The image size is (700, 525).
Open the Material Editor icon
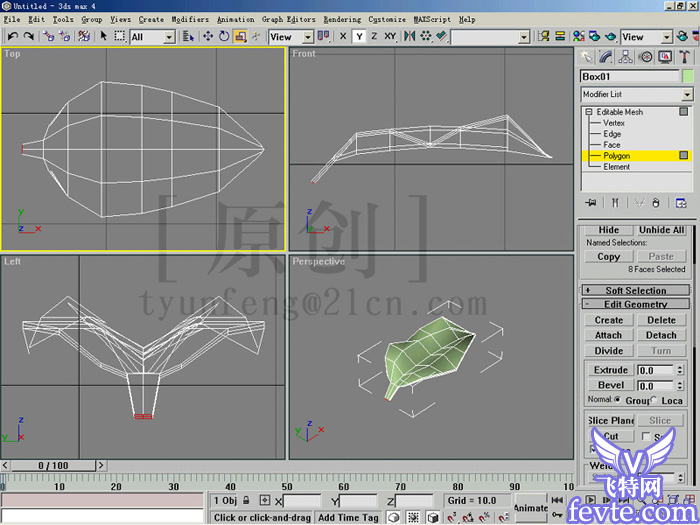[x=579, y=36]
